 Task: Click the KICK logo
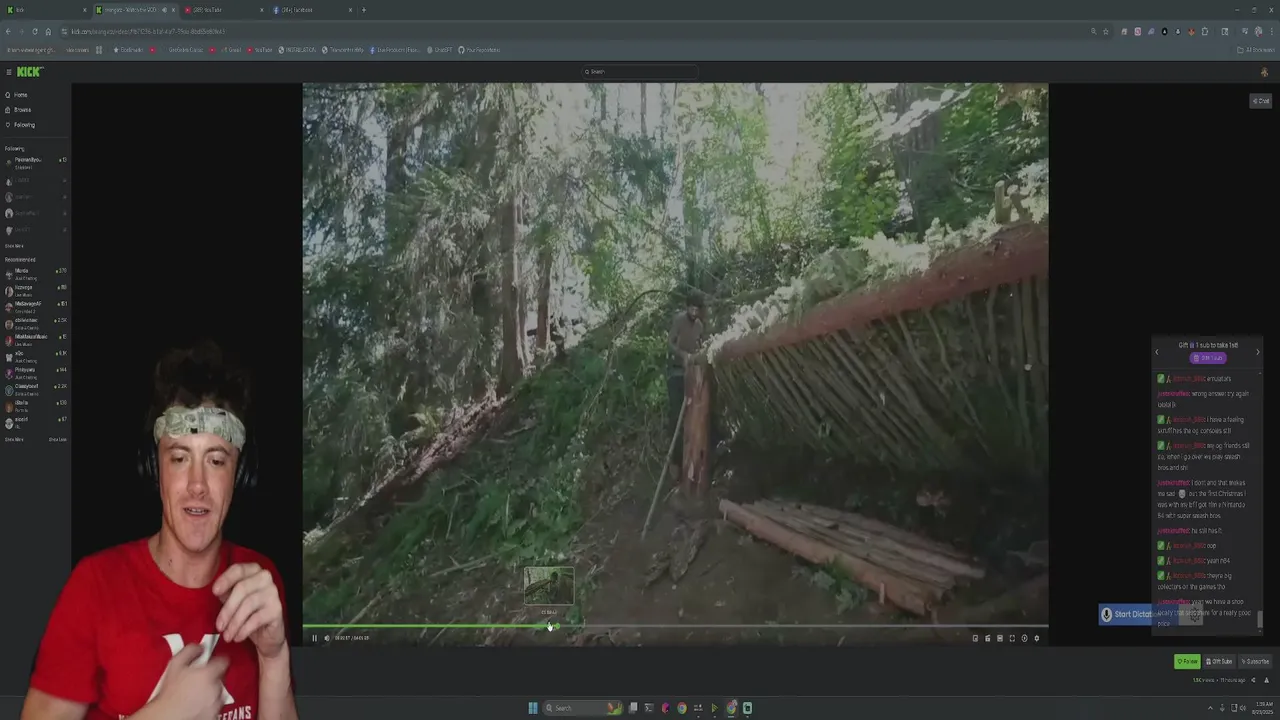click(x=29, y=72)
